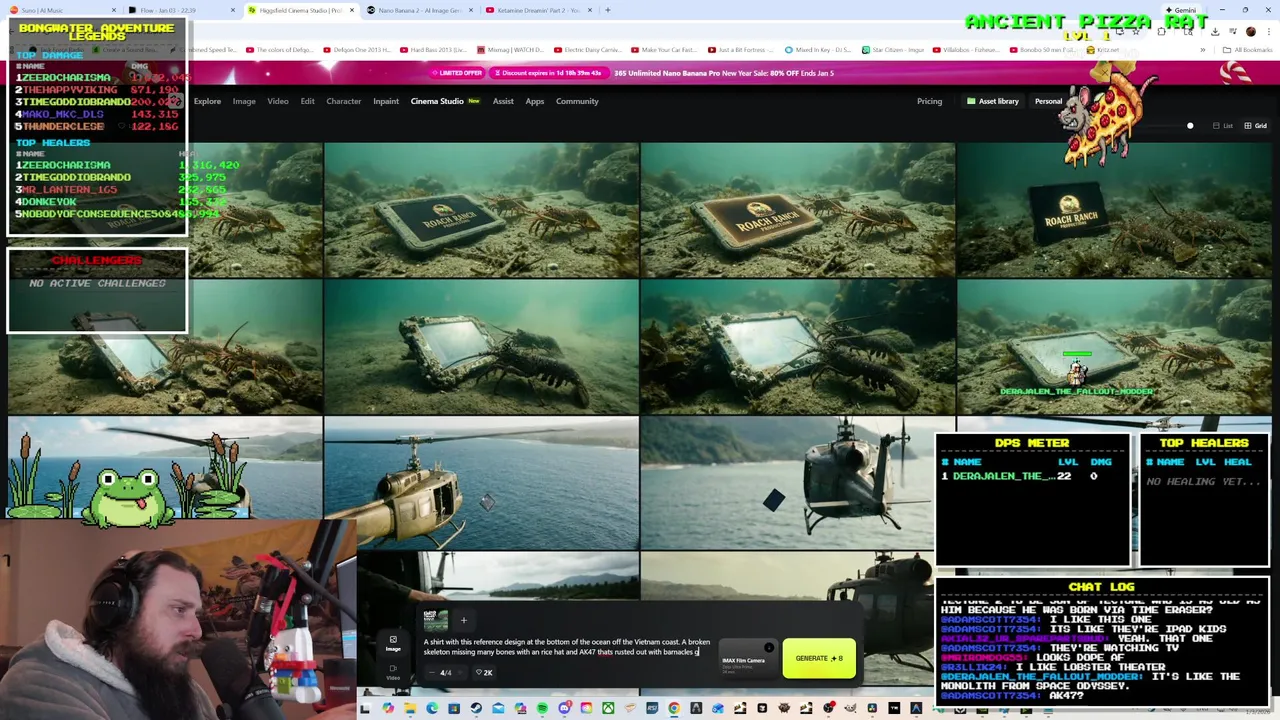Open Steam from the taskbar
Screen dimensions: 1280x720
coord(476,708)
